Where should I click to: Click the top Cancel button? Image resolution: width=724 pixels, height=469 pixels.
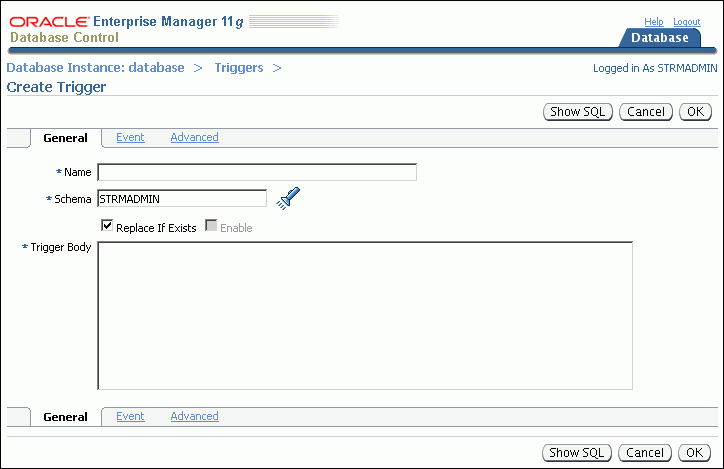point(646,112)
